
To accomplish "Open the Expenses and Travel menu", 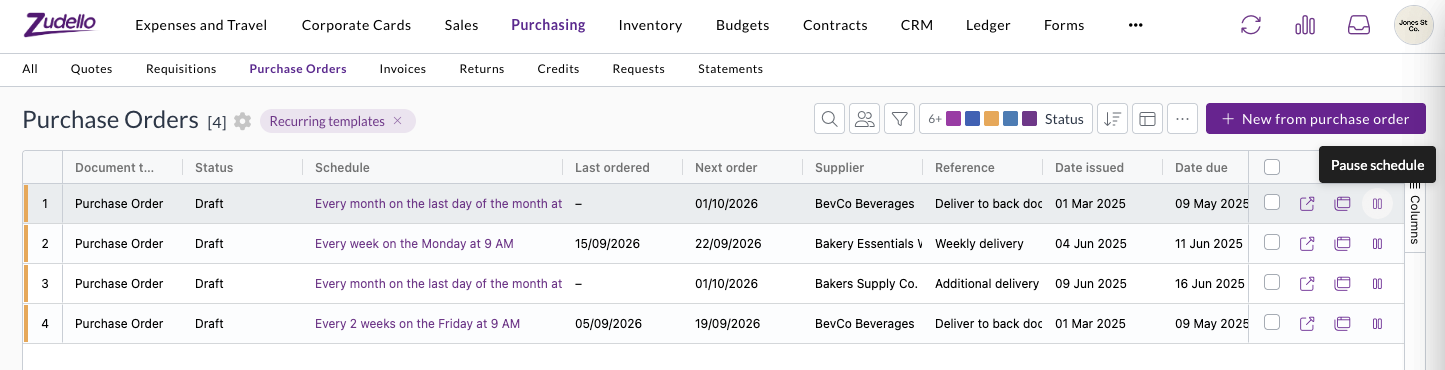I will (x=201, y=25).
